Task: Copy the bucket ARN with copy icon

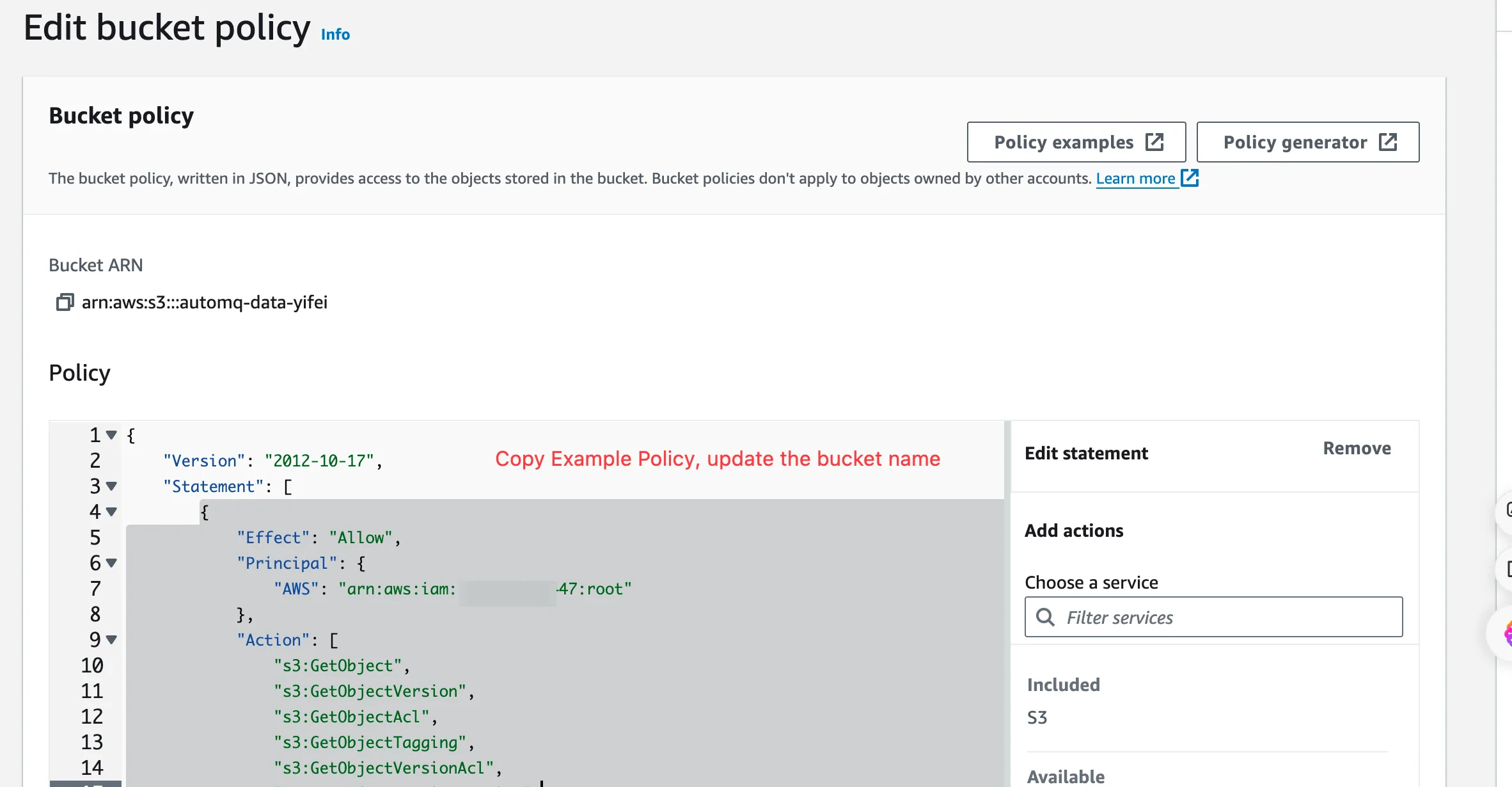Action: [x=65, y=302]
